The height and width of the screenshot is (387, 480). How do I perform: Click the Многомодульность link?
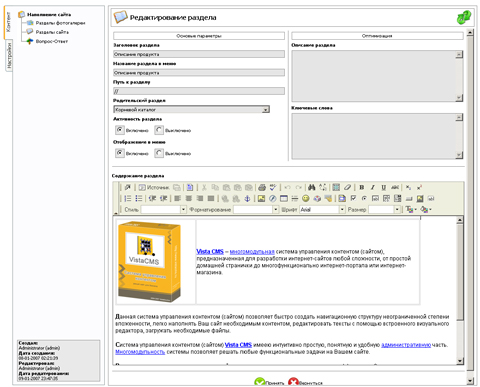pos(140,352)
